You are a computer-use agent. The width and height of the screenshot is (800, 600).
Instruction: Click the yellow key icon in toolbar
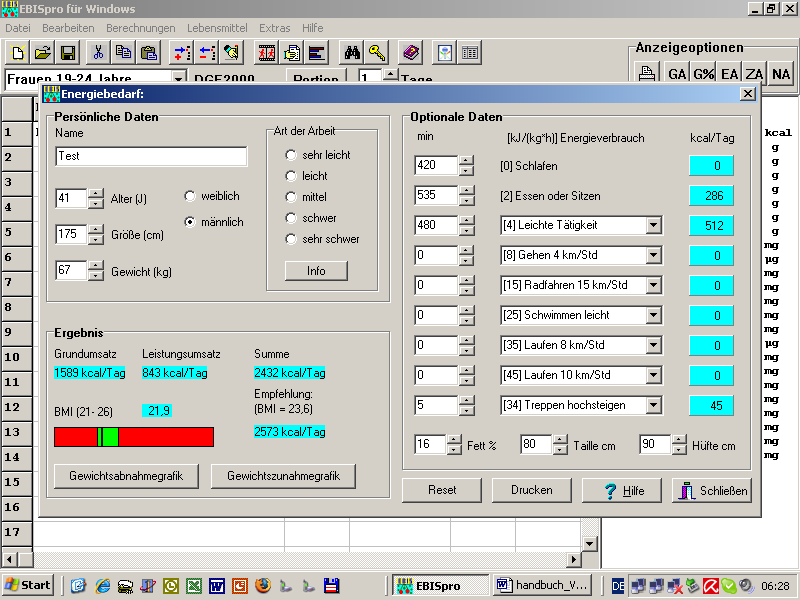pyautogui.click(x=376, y=53)
